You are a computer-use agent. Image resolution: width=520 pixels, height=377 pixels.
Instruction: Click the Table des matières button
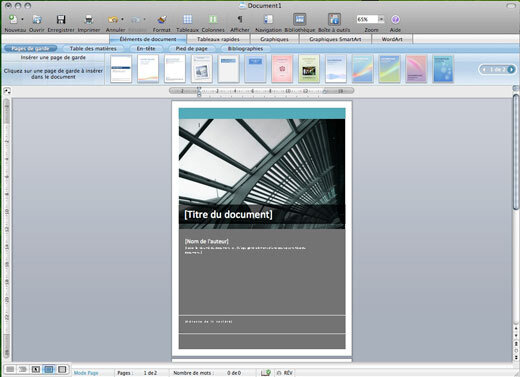coord(93,49)
